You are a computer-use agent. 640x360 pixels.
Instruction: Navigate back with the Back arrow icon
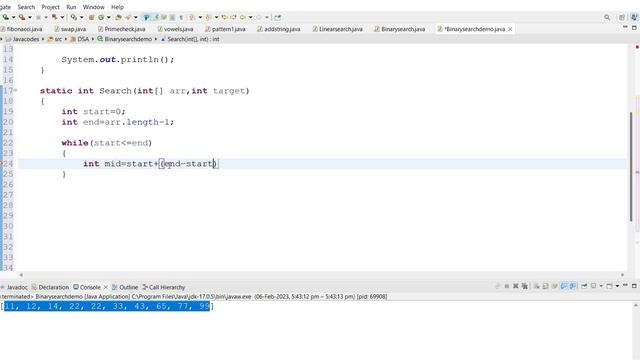[x=242, y=17]
